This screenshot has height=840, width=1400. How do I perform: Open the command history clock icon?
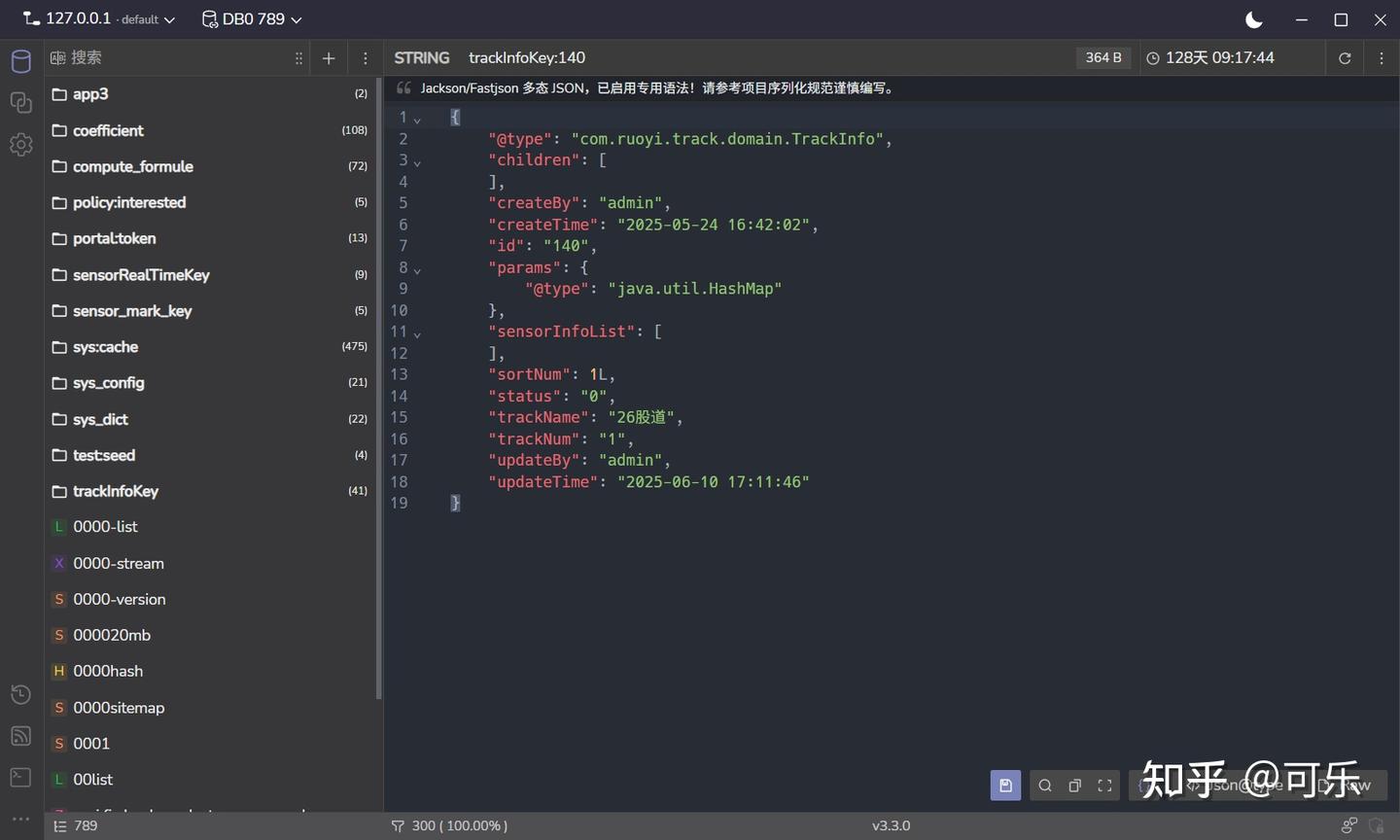pyautogui.click(x=20, y=694)
